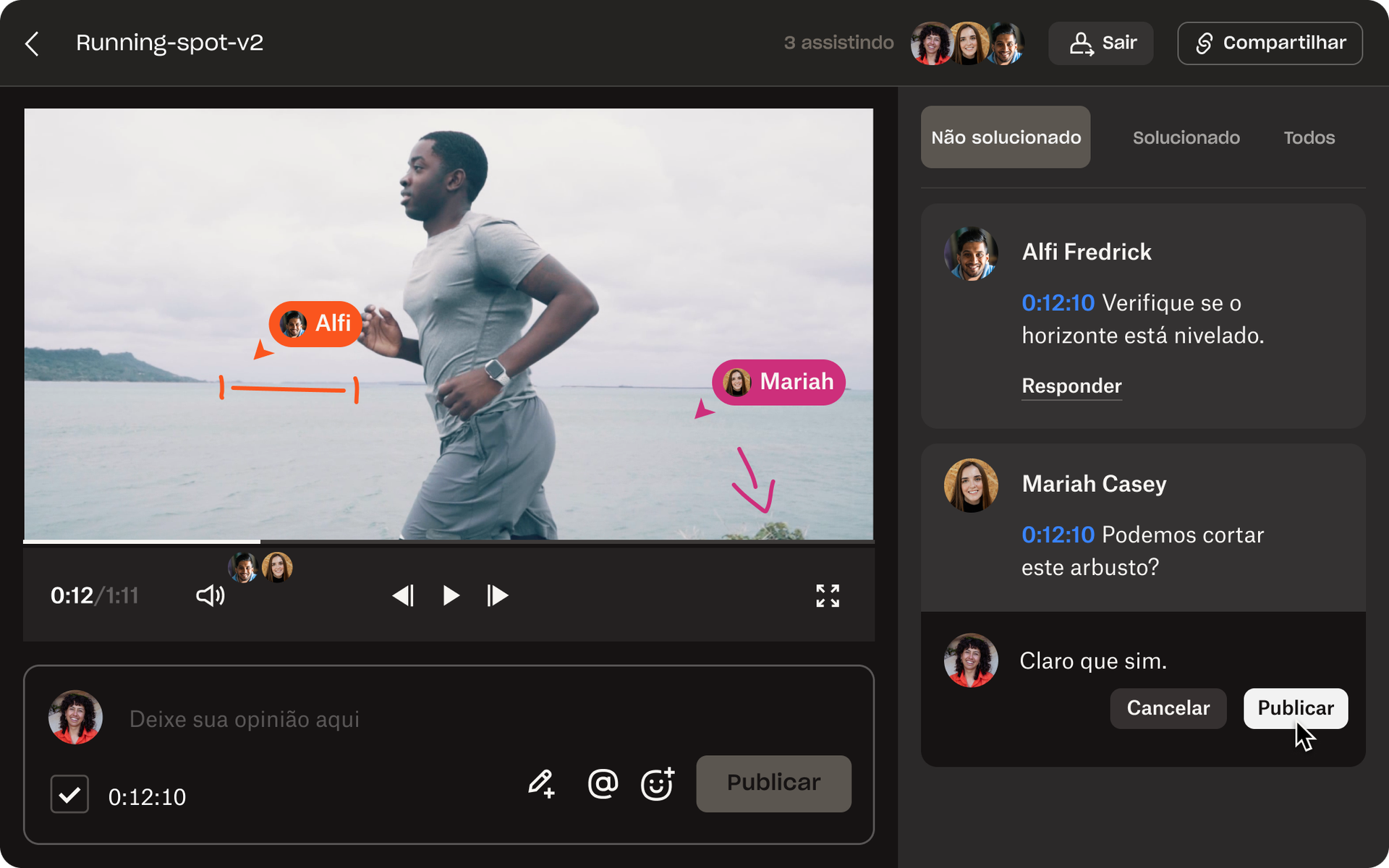Mention a teammate using the @ icon
Viewport: 1389px width, 868px height.
click(x=603, y=783)
